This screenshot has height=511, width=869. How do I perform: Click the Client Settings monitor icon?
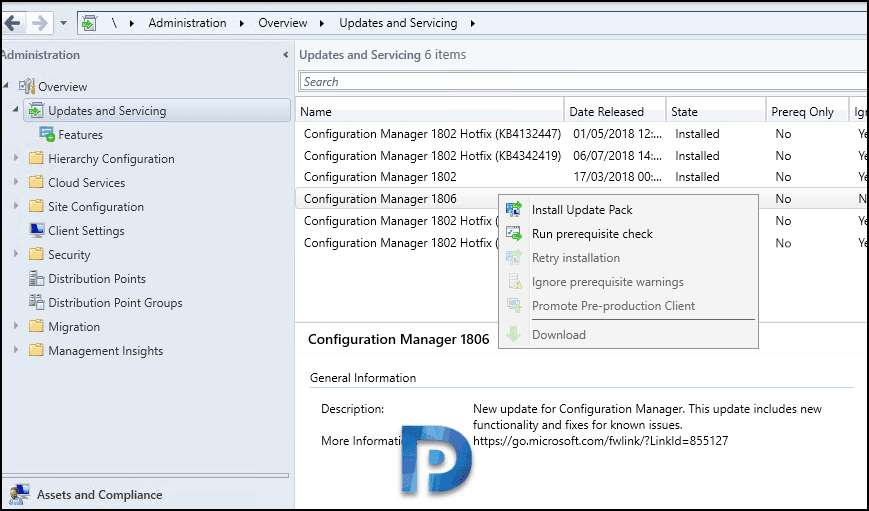(x=37, y=230)
